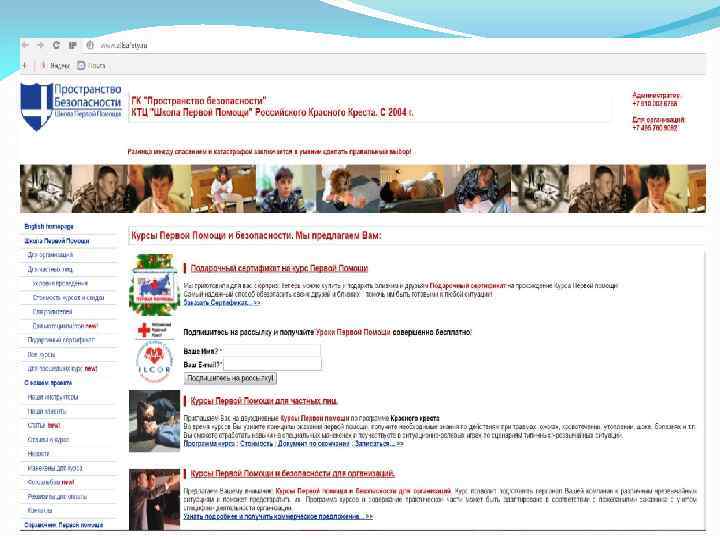The width and height of the screenshot is (720, 540).
Task: Click Узнать подробнее и получить коммерческое предложение
Action: tap(278, 517)
